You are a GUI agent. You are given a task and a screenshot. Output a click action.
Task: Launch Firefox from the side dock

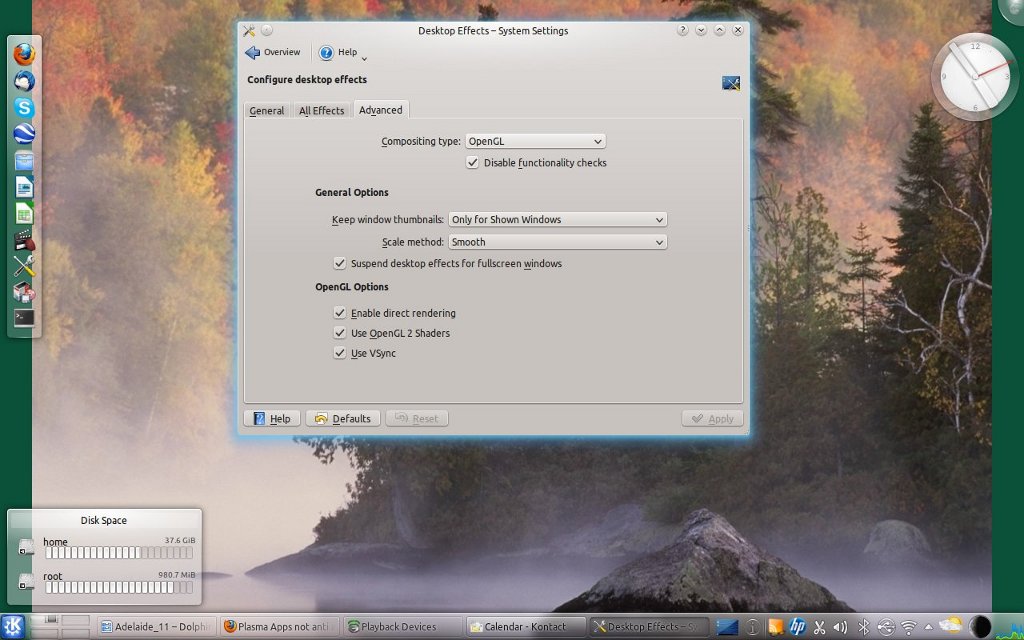click(x=24, y=54)
